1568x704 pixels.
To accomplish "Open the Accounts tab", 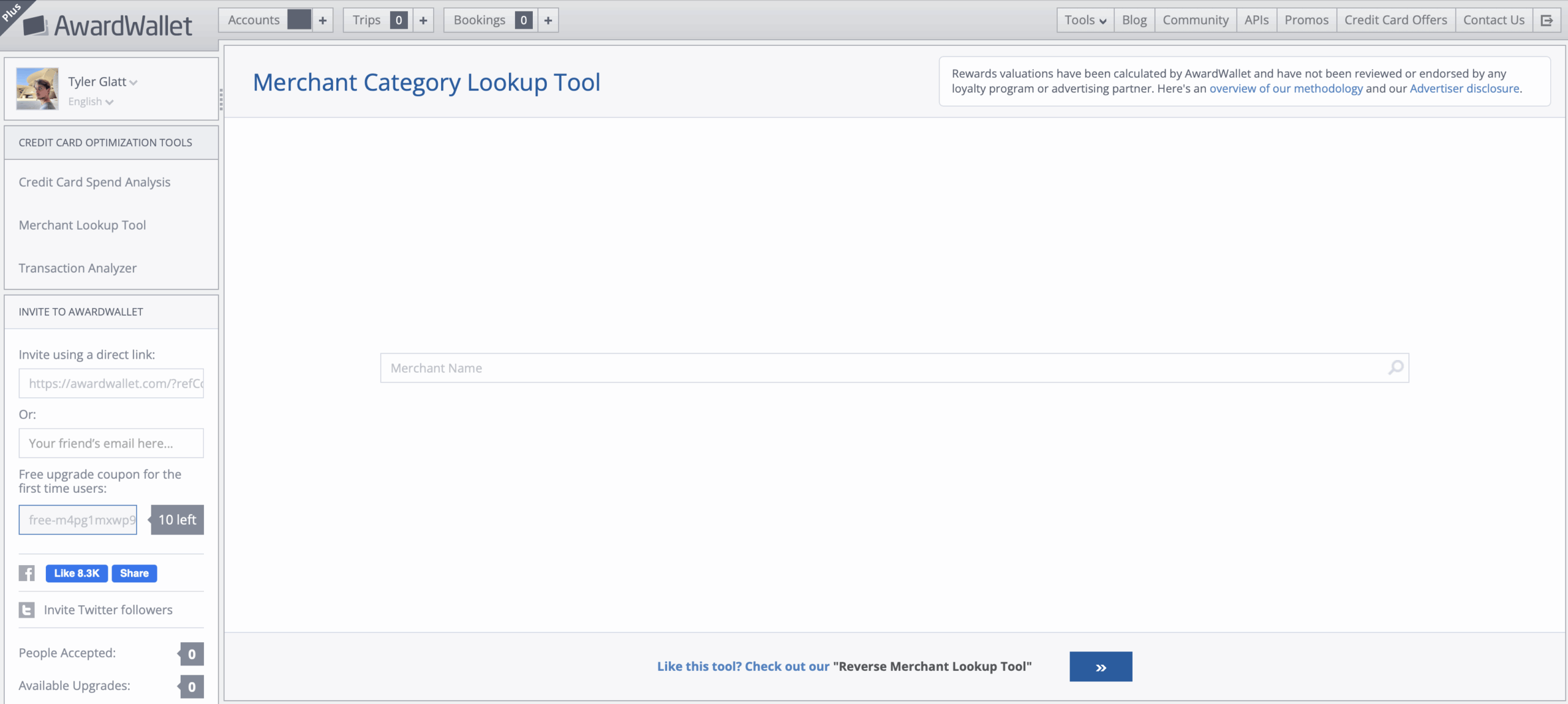I will point(254,20).
